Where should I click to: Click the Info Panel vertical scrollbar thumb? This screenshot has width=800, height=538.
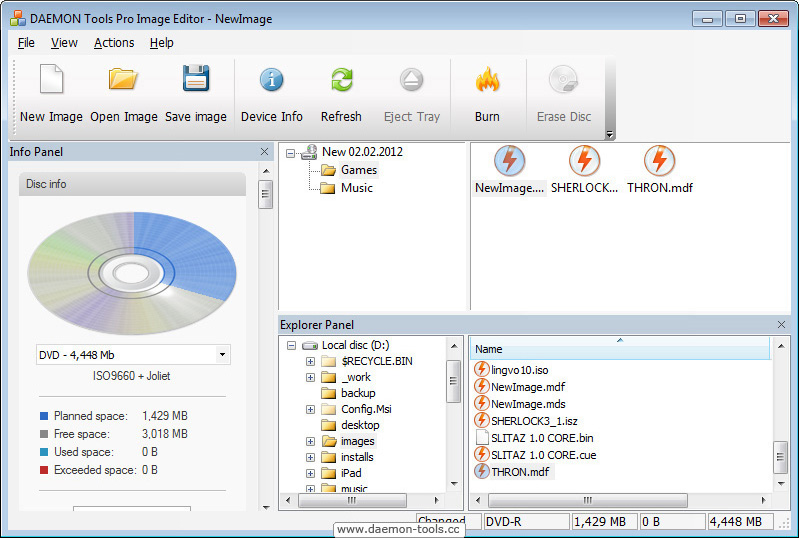tap(265, 194)
